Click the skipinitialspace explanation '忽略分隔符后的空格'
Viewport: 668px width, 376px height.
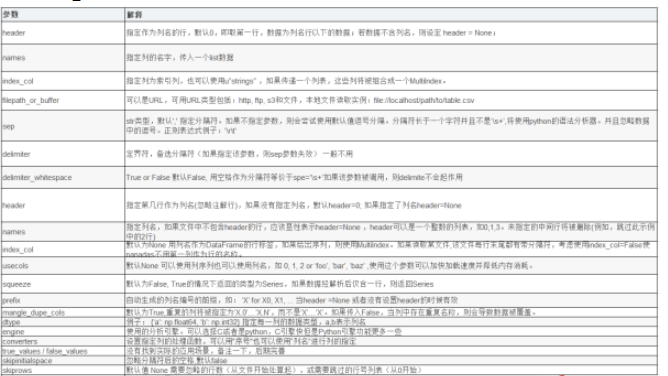pos(391,361)
